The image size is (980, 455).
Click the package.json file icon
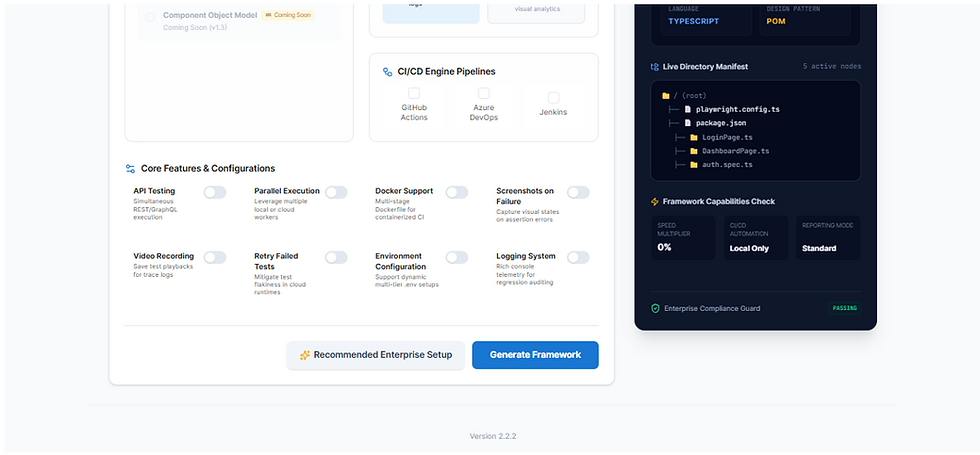coord(688,123)
